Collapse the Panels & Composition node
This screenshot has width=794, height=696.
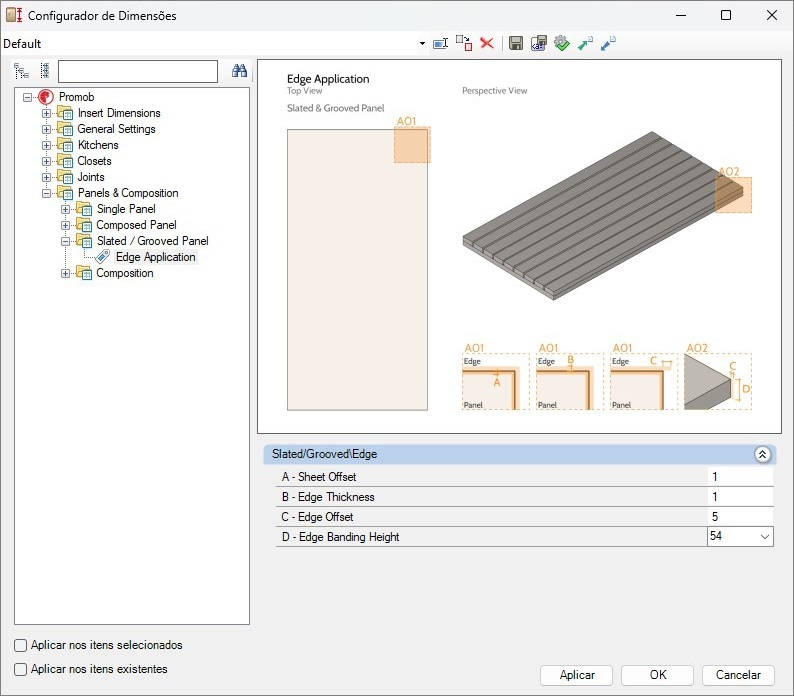47,194
